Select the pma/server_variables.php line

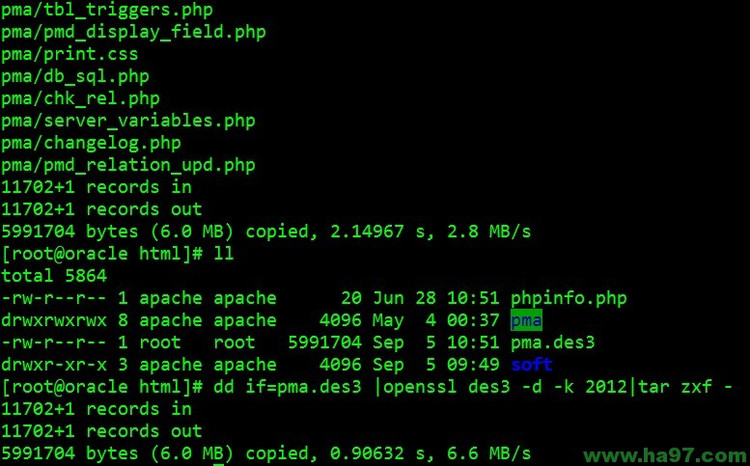click(128, 120)
